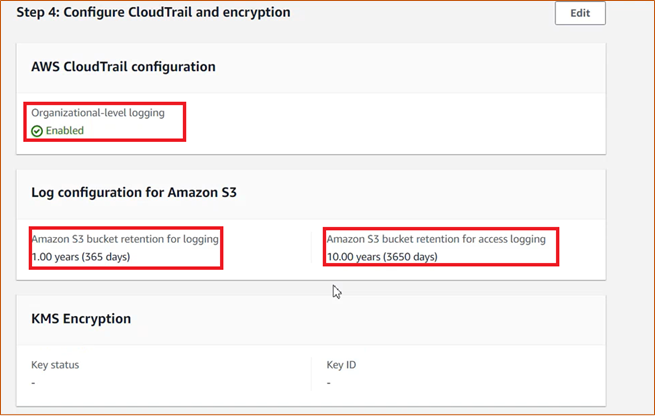The image size is (655, 416).
Task: Click the Step 4 Configure CloudTrail title
Action: pos(153,13)
